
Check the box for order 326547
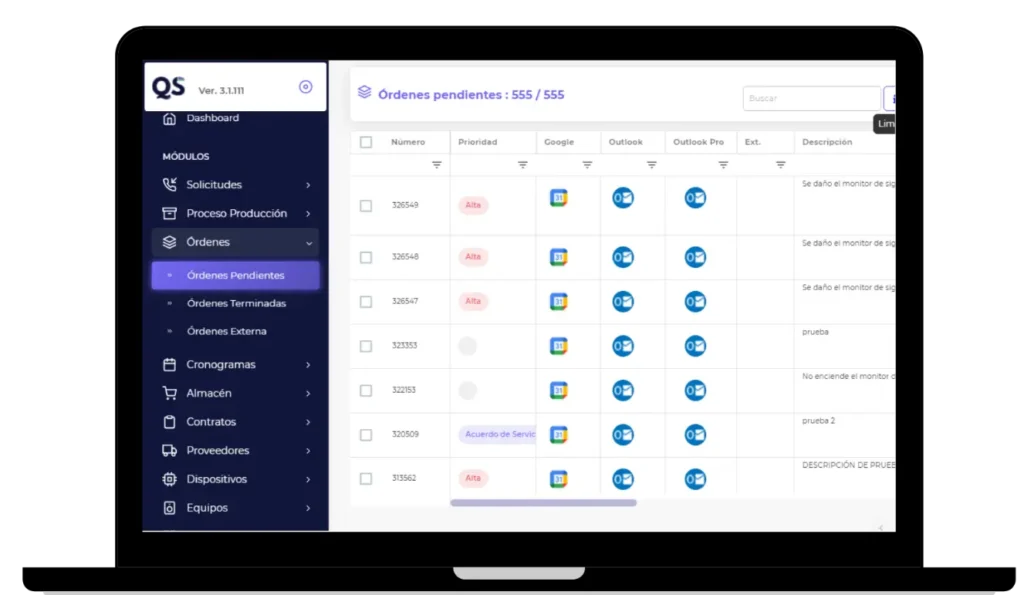click(x=366, y=302)
